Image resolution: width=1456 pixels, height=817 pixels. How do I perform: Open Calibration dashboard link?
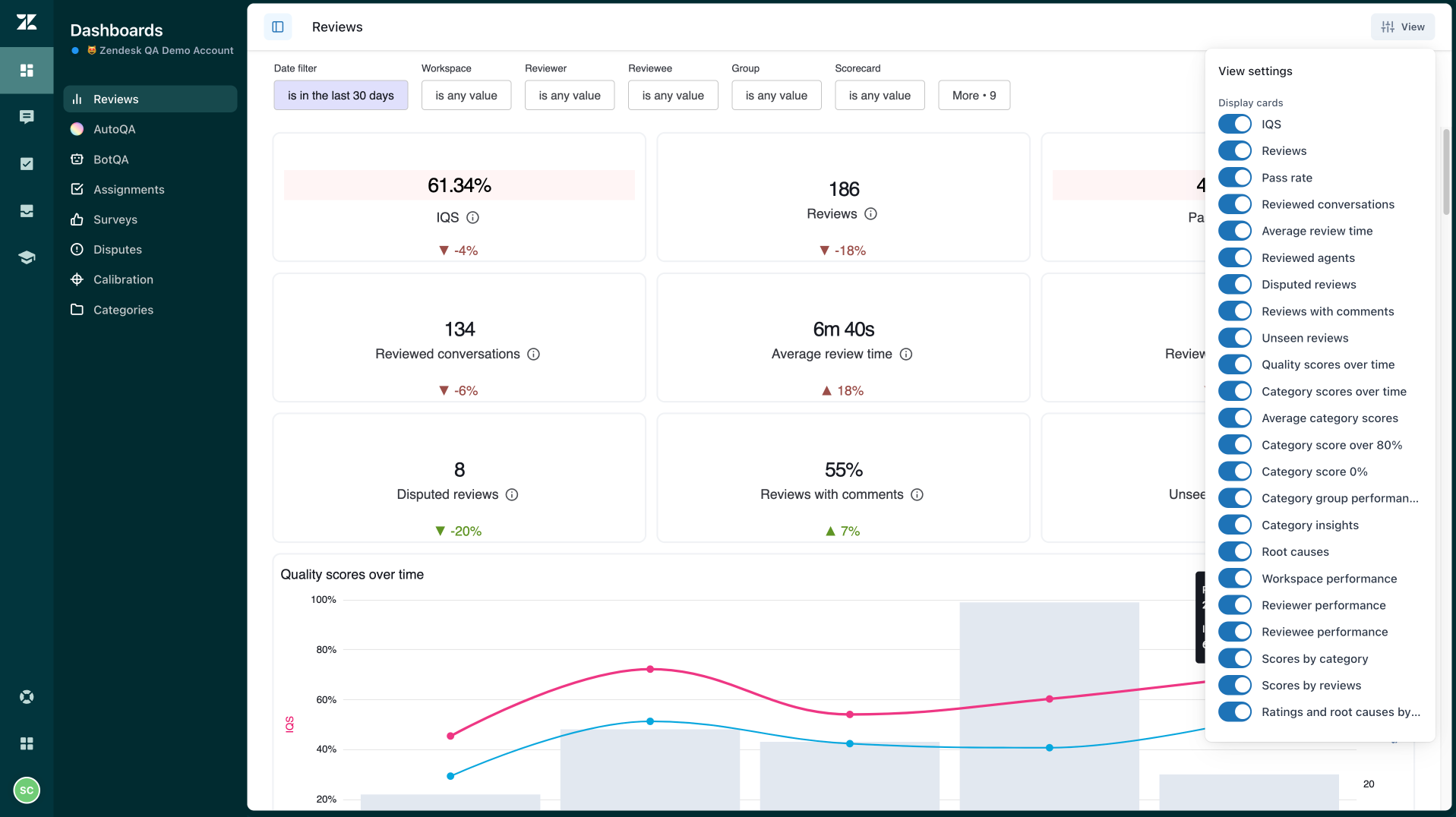click(x=150, y=279)
